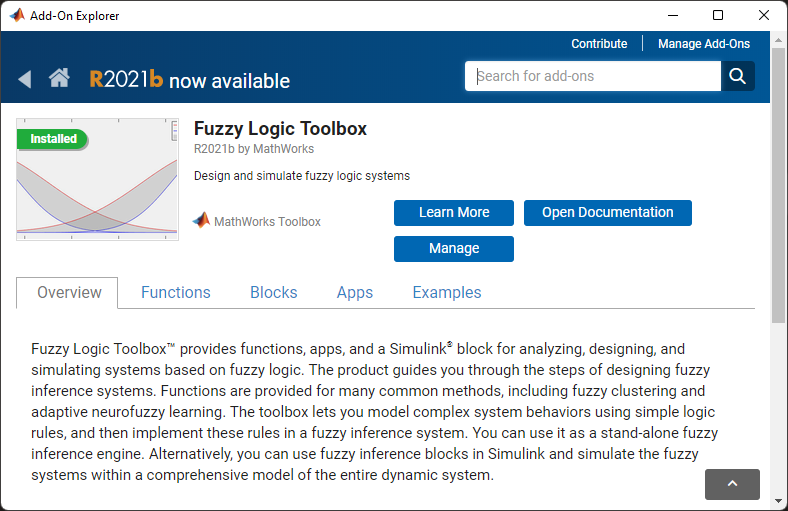The image size is (788, 511).
Task: Click the MathWorks Toolbox logo icon
Action: pos(201,221)
